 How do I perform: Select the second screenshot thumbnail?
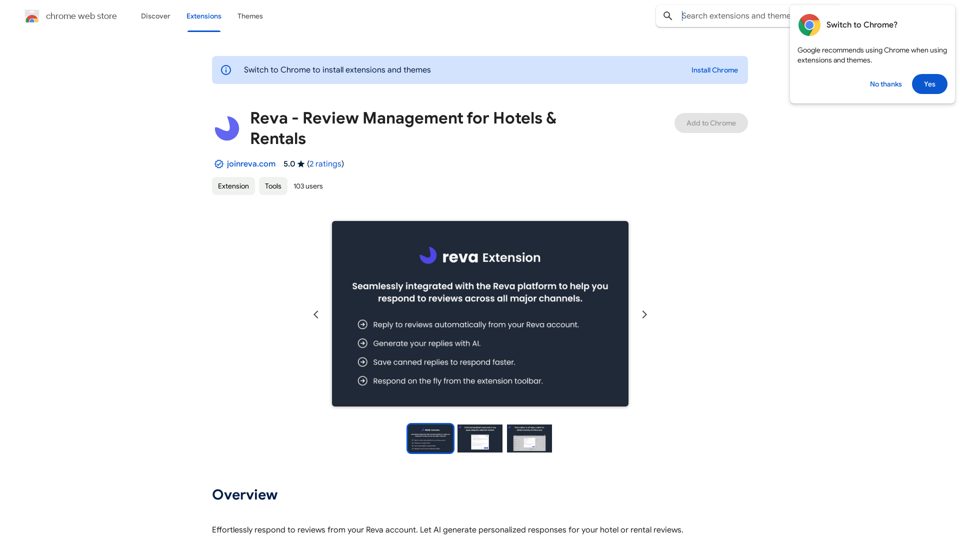pos(480,438)
